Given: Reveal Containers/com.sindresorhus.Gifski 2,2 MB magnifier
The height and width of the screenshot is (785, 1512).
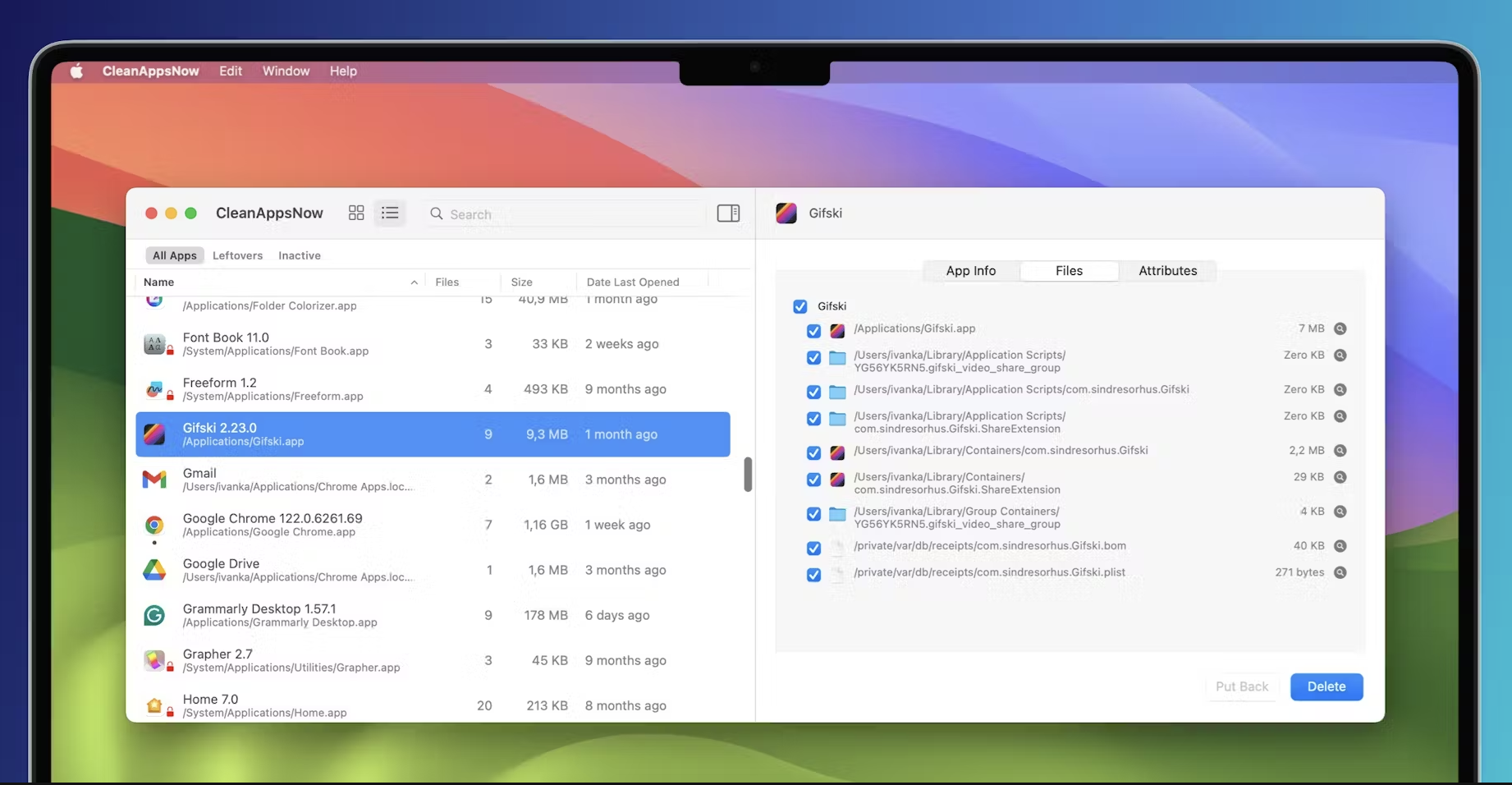Looking at the screenshot, I should tap(1340, 451).
